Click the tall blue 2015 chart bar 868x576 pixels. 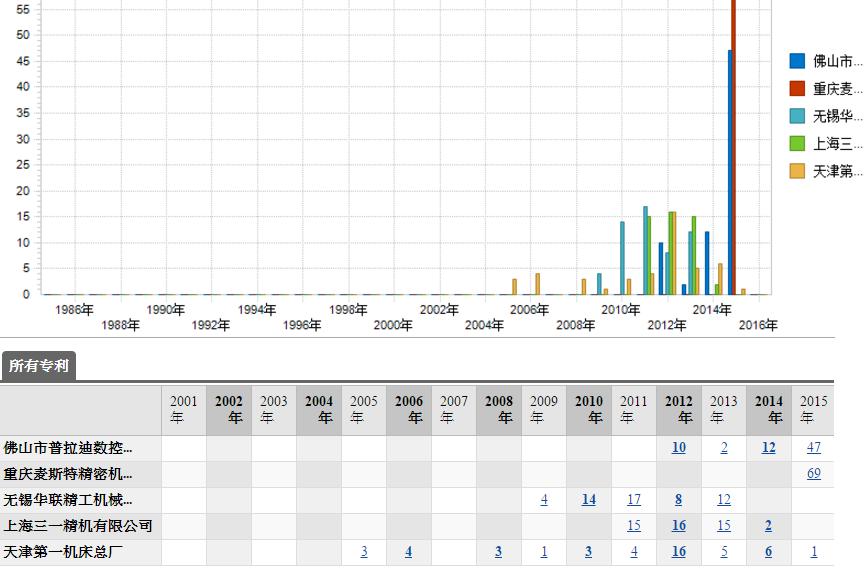[730, 172]
